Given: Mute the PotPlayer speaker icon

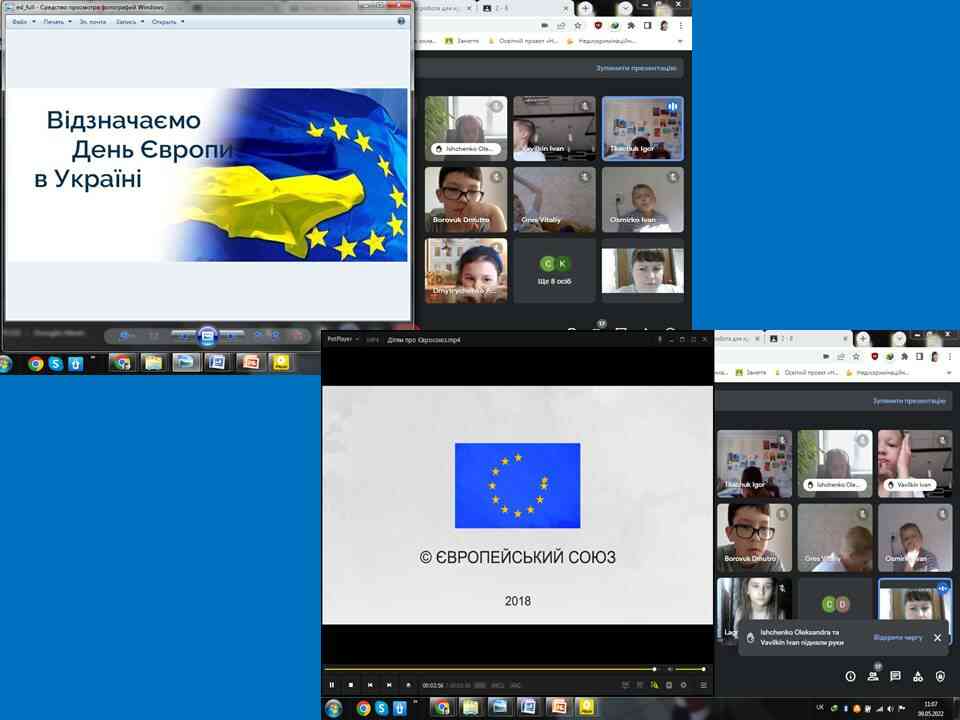Looking at the screenshot, I should coord(669,669).
